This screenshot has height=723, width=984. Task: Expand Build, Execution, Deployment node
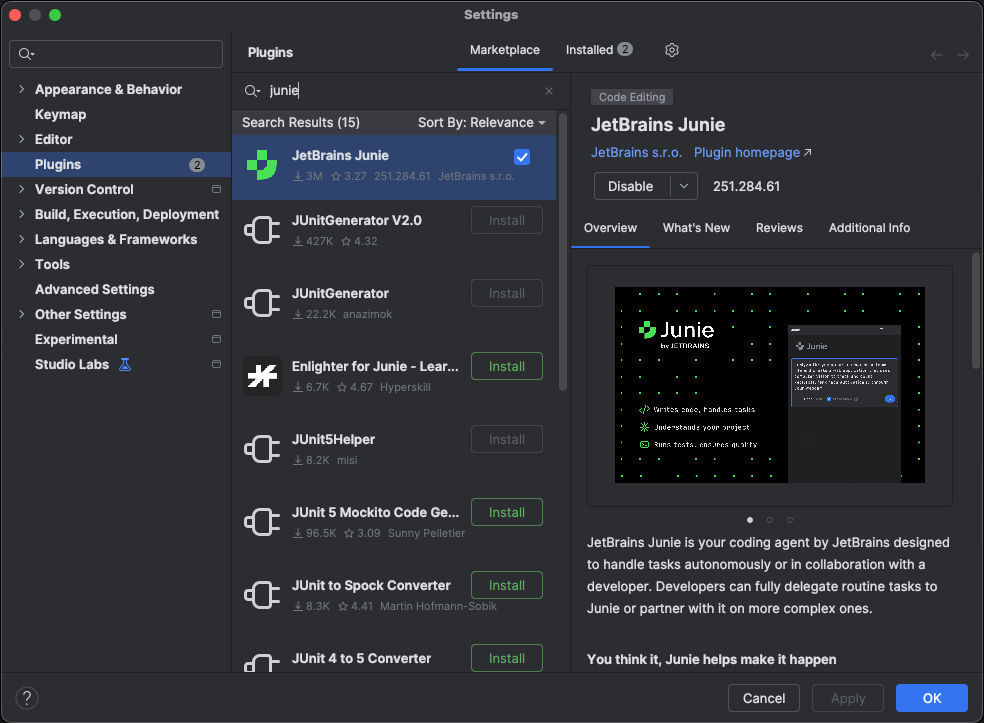coord(21,214)
